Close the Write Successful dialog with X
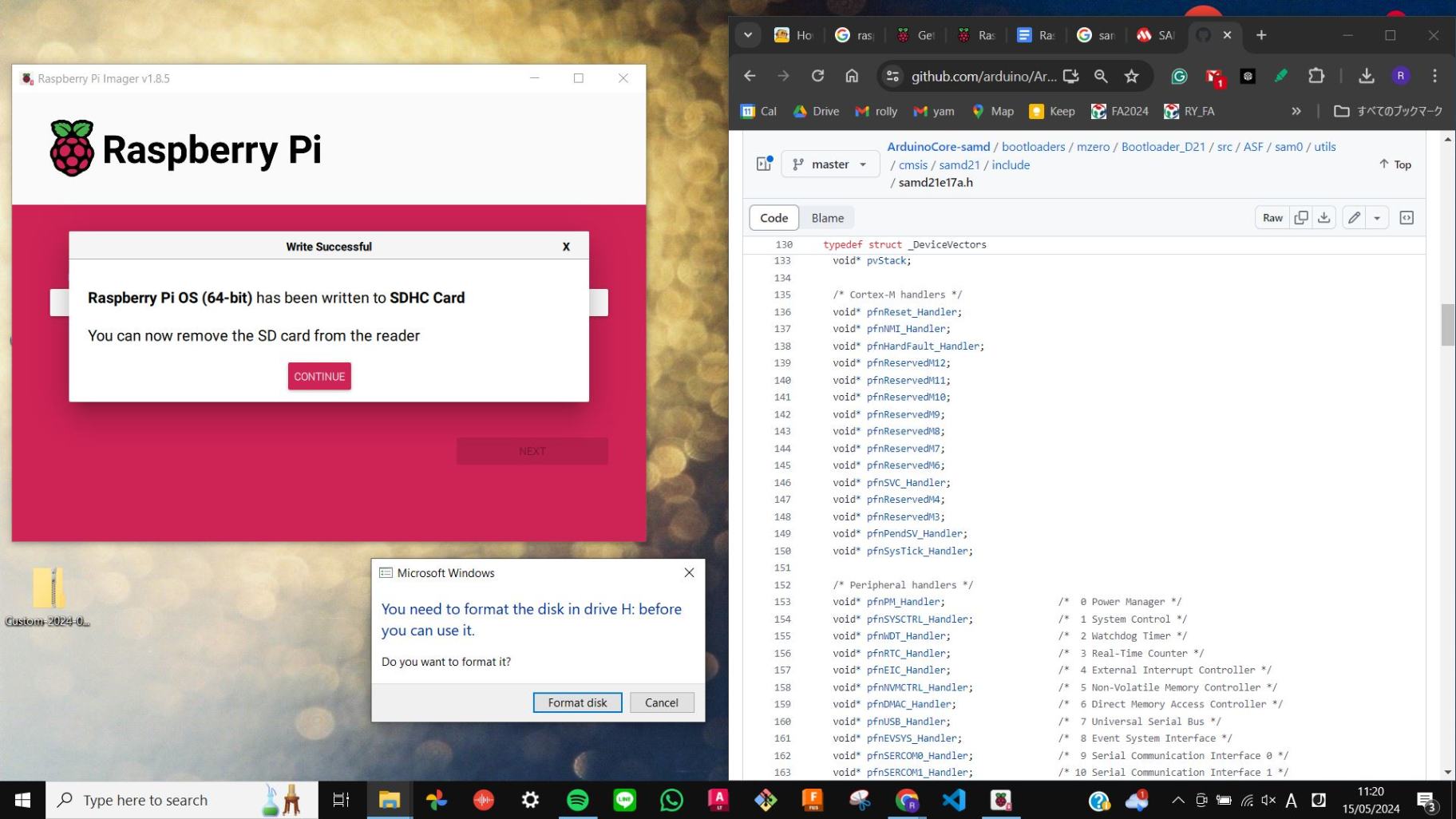 tap(566, 247)
